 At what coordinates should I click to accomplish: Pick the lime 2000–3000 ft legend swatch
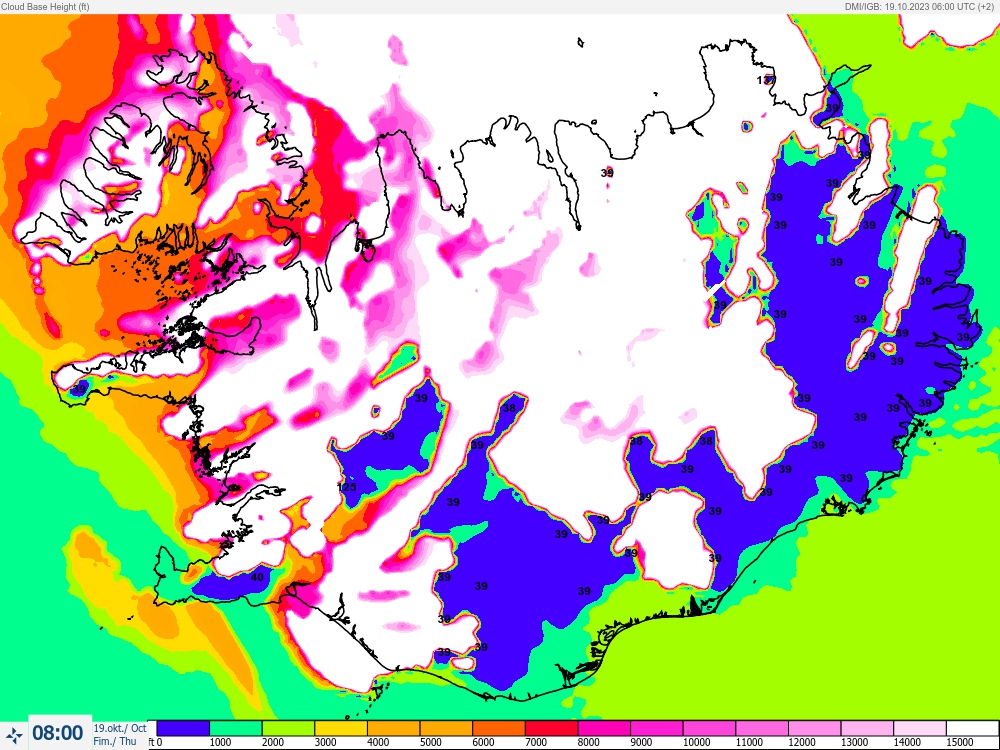click(288, 728)
